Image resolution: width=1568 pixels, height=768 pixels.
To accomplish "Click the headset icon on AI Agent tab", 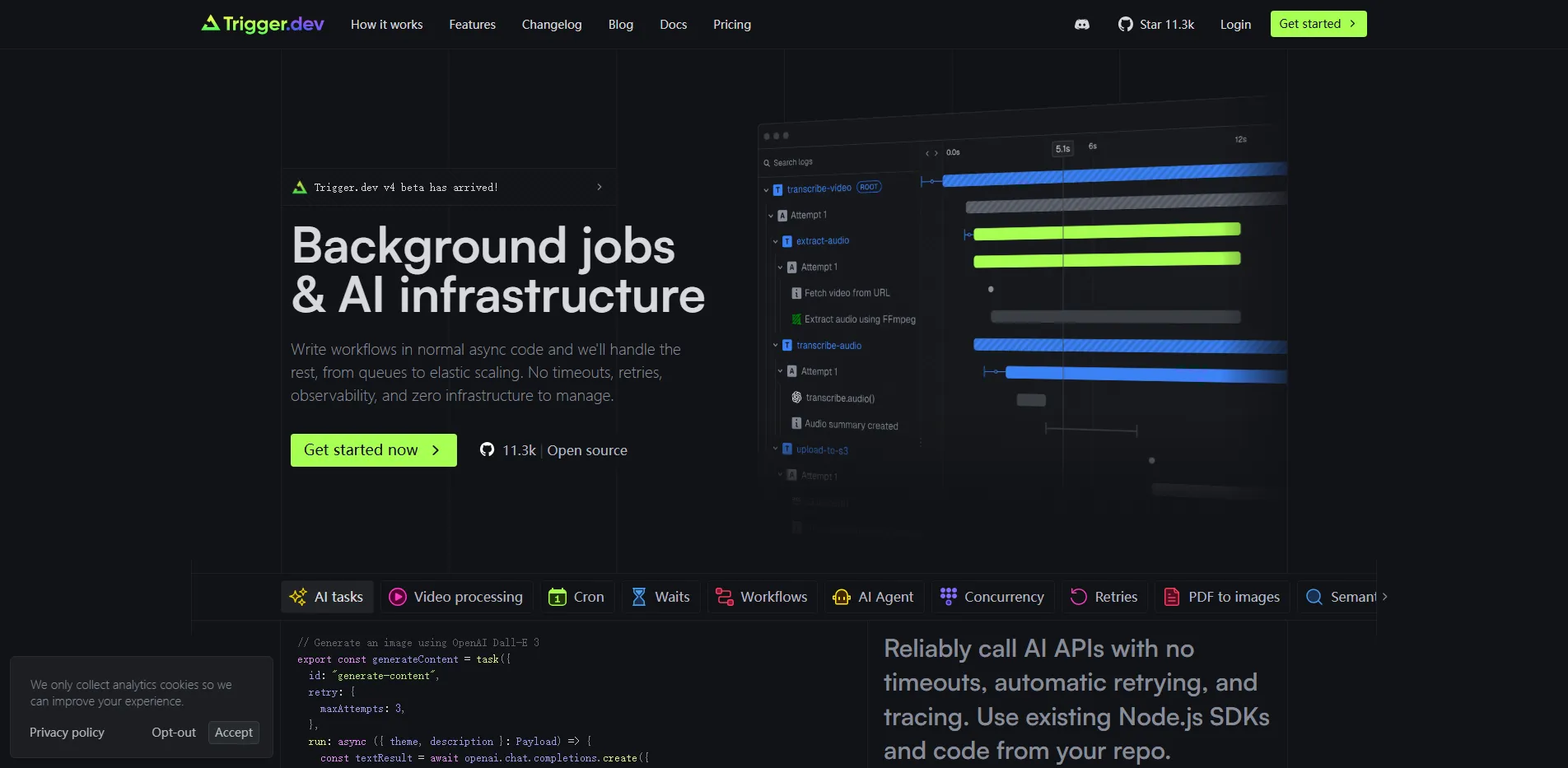I will pos(842,597).
